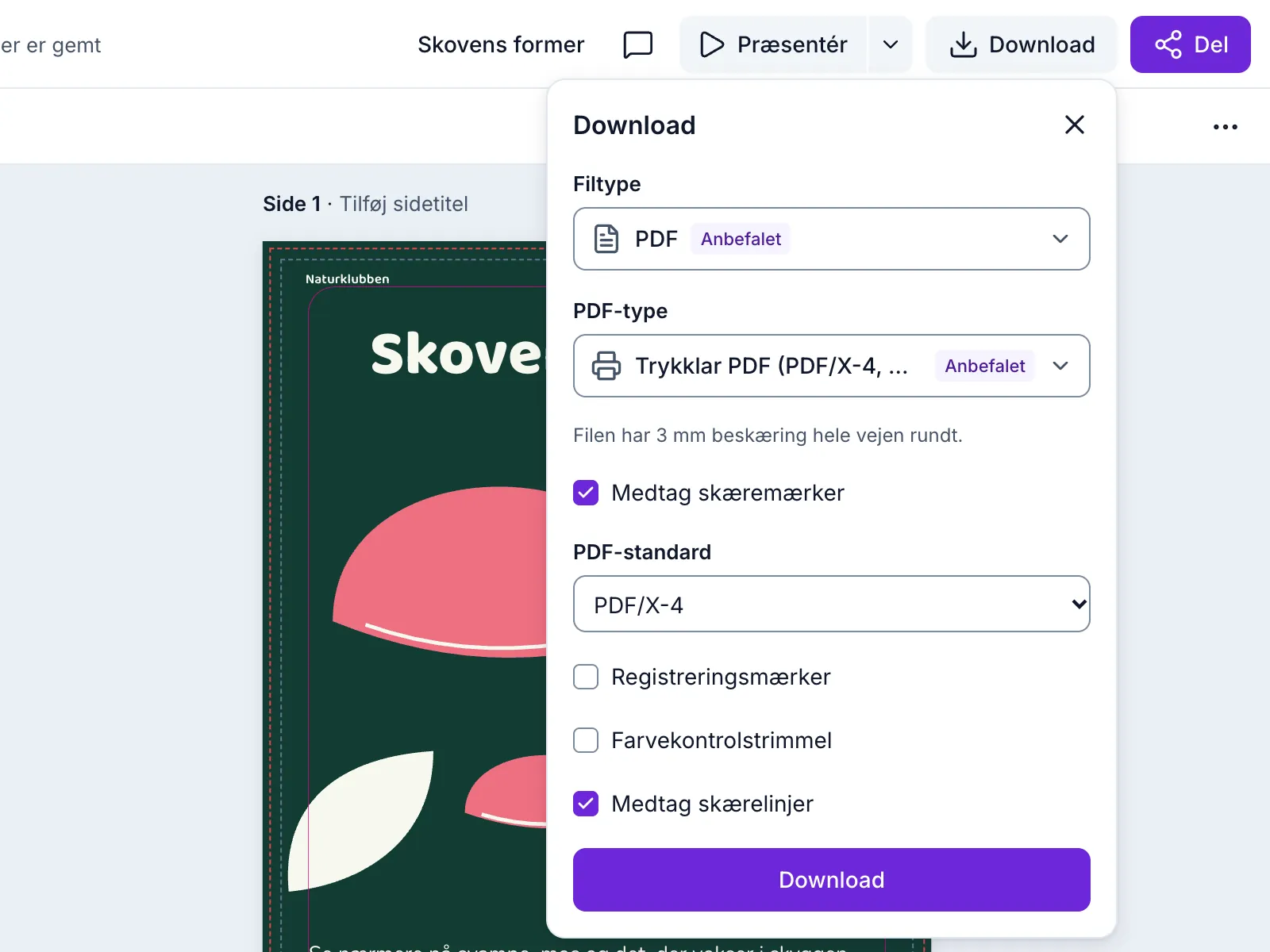Click the document icon in Filtype field
The height and width of the screenshot is (952, 1270).
[x=606, y=239]
